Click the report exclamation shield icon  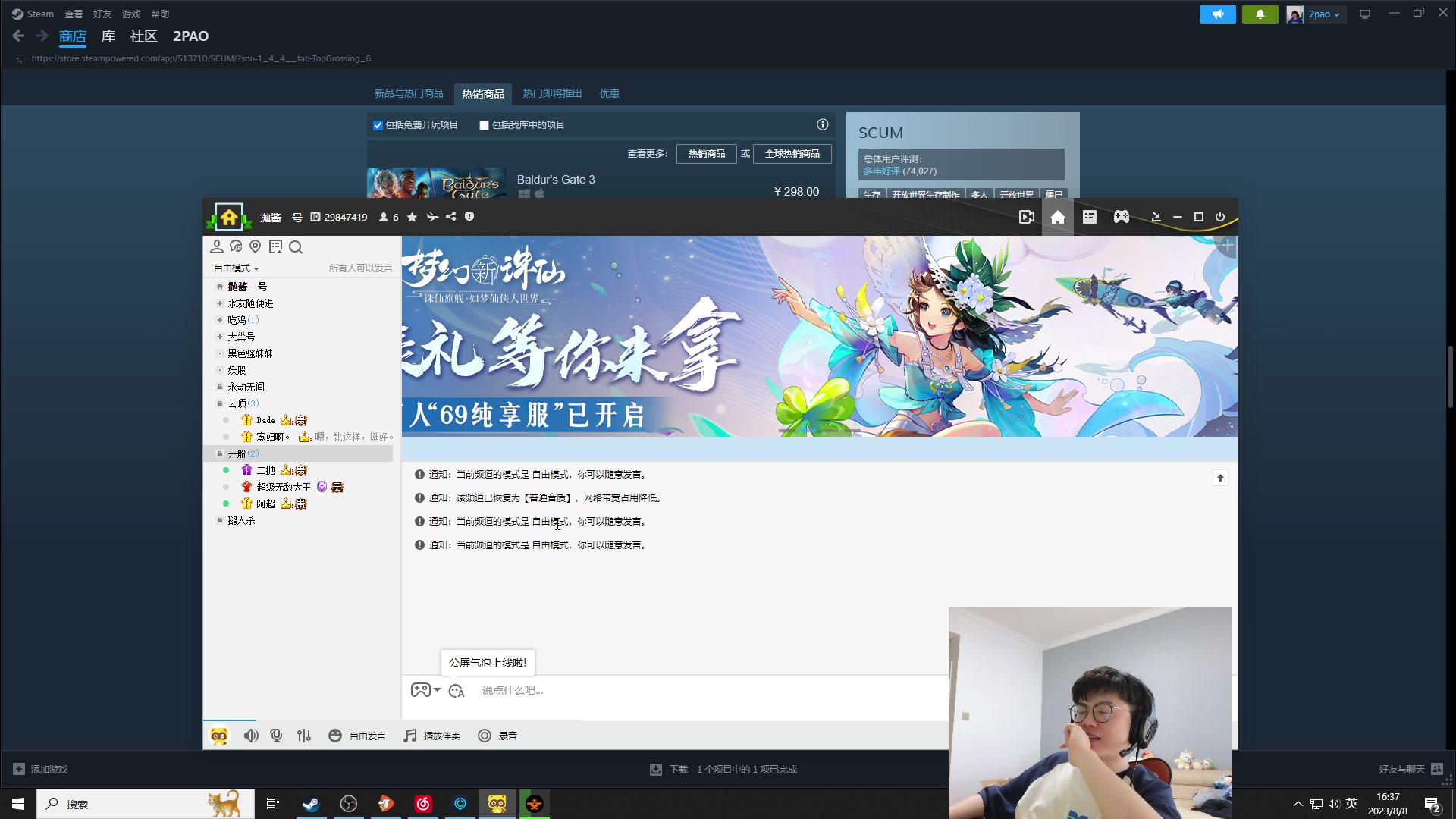point(469,217)
